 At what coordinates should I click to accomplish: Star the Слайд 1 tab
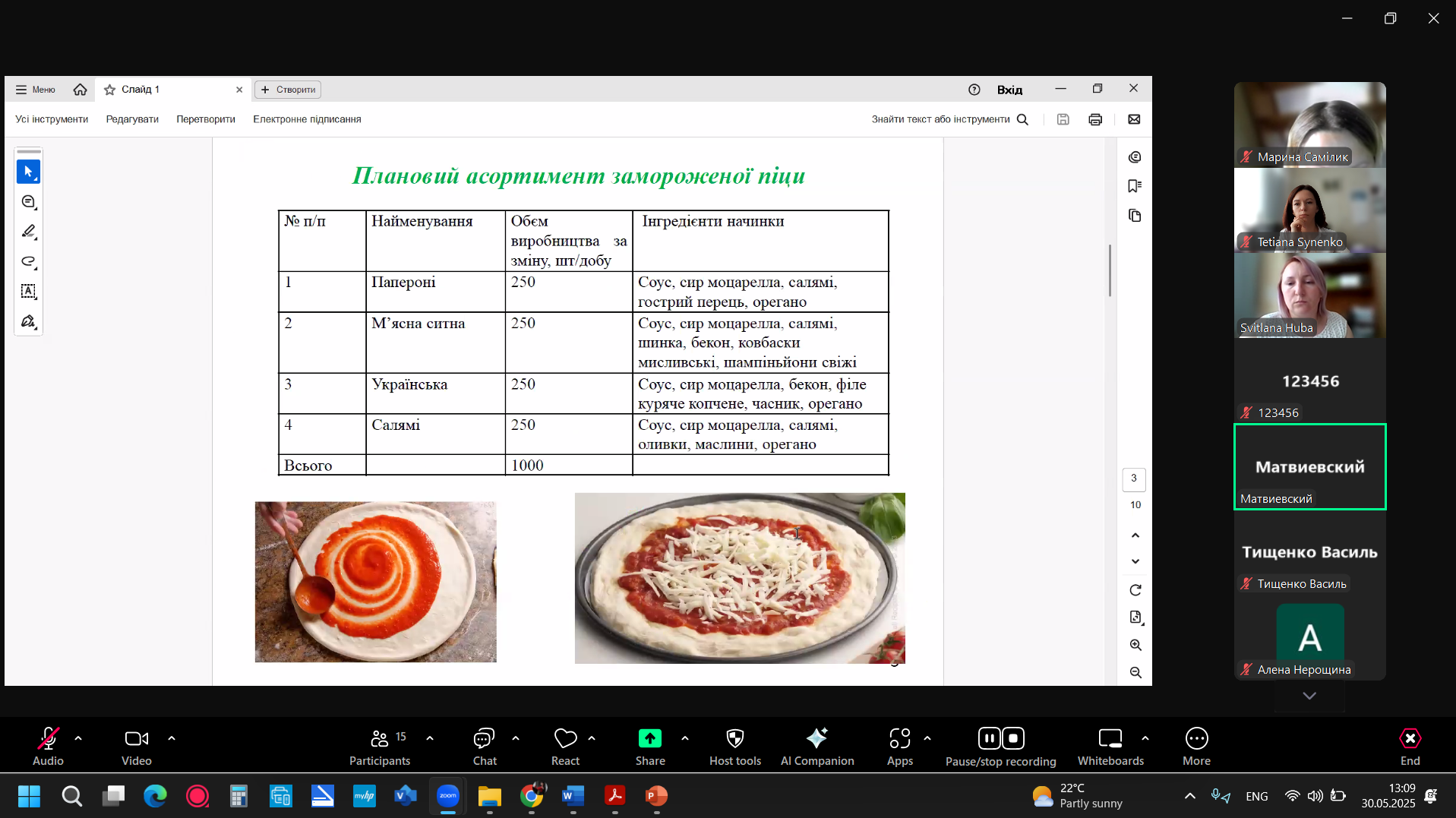[109, 90]
